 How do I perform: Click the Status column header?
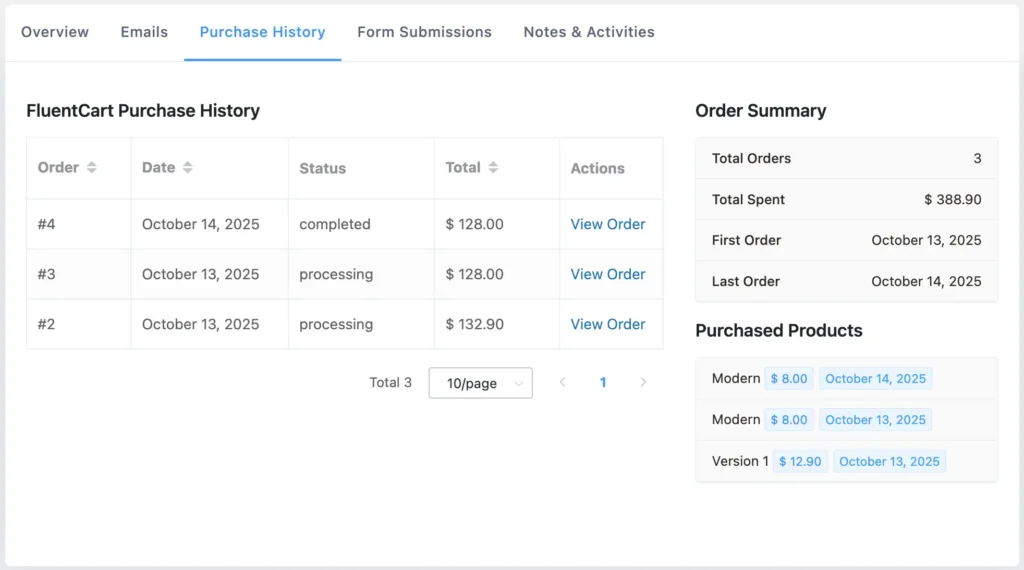click(322, 168)
